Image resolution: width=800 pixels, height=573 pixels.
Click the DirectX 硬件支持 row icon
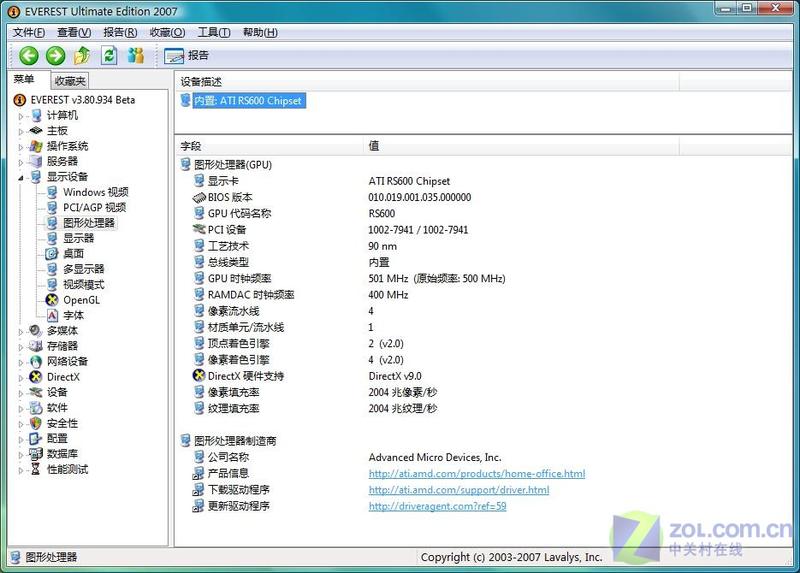click(199, 376)
